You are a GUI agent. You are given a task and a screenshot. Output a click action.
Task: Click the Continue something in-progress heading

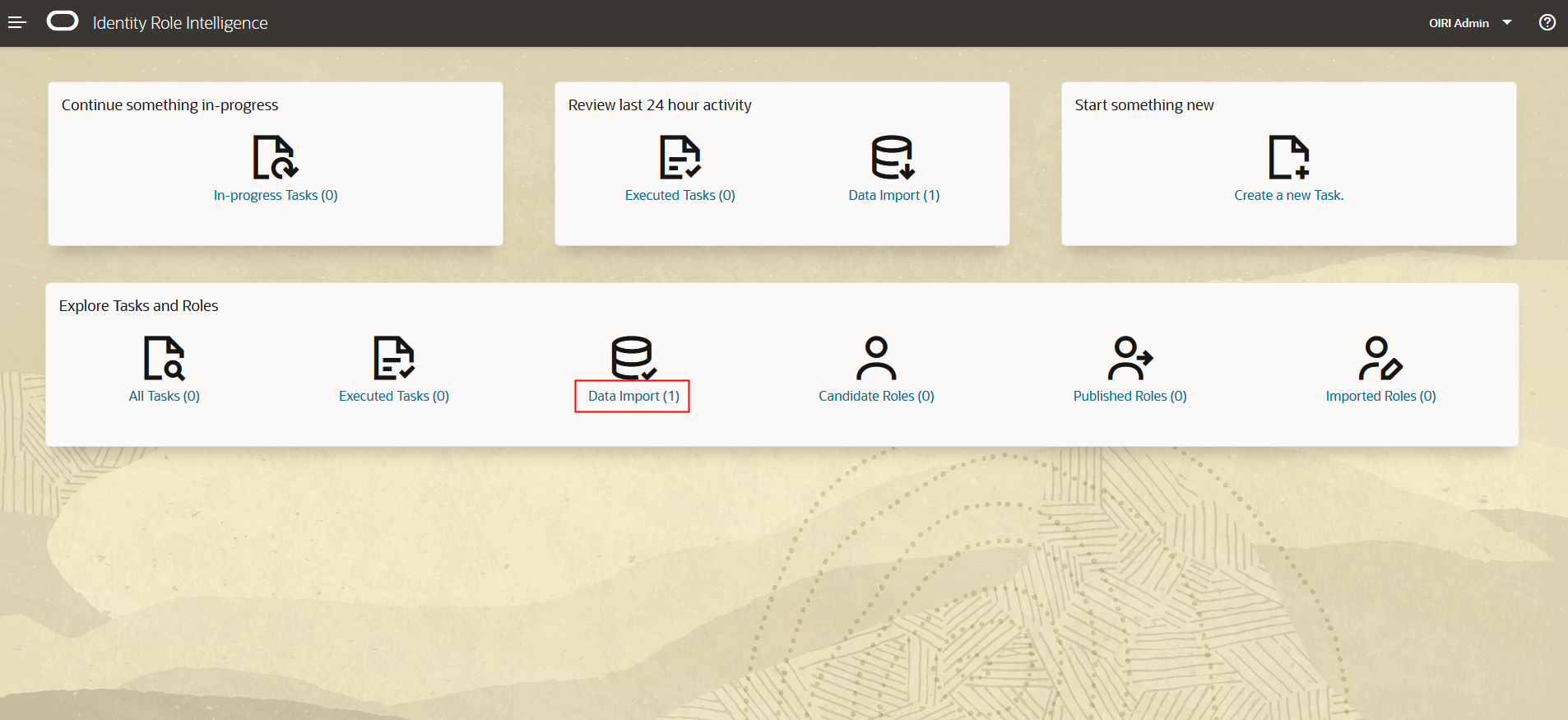pyautogui.click(x=170, y=105)
